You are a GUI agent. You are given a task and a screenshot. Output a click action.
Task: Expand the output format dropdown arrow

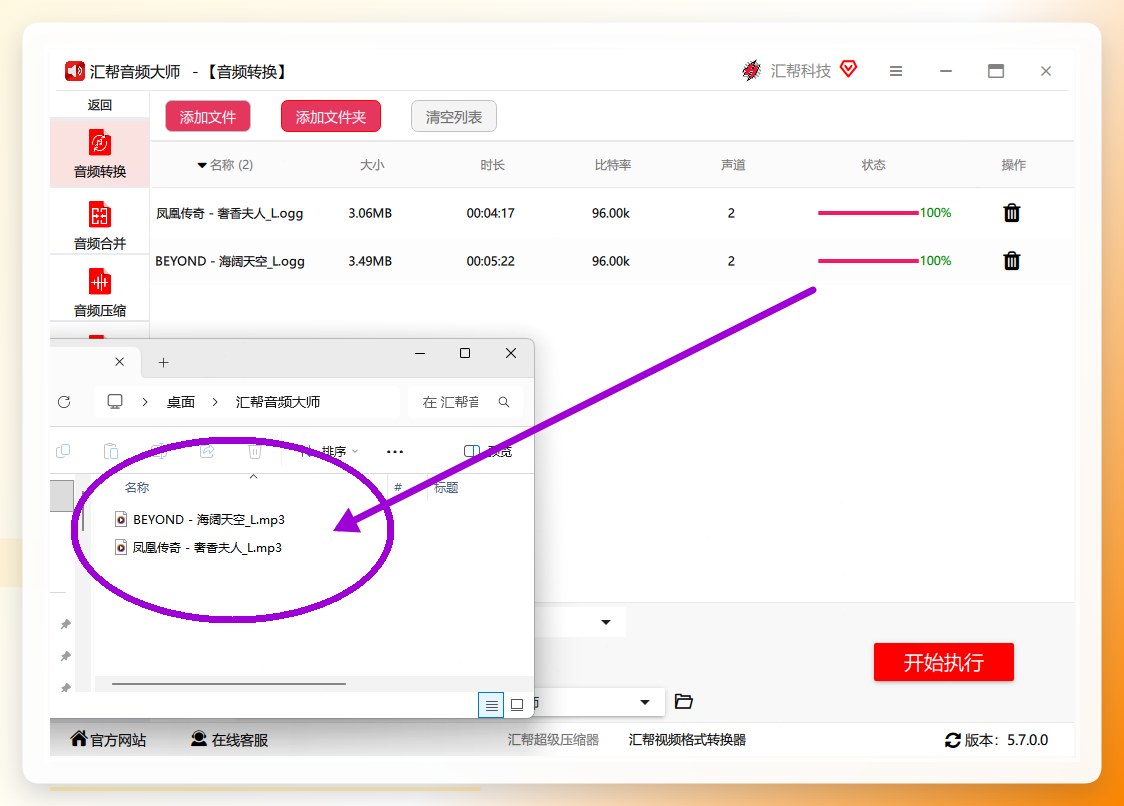[606, 622]
